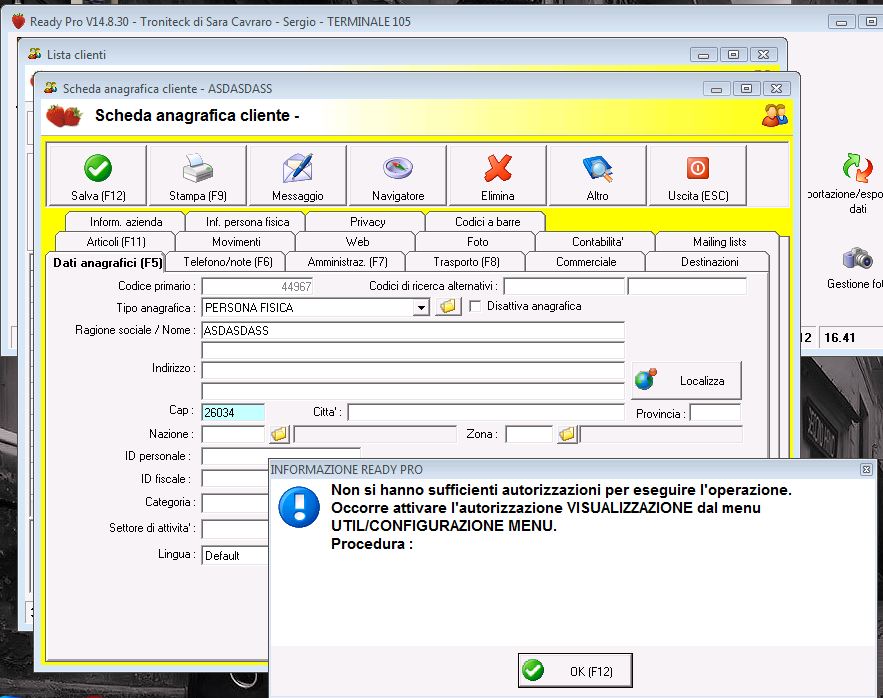
Task: Click Ragione sociale field with ASDASDASS
Action: pyautogui.click(x=413, y=331)
